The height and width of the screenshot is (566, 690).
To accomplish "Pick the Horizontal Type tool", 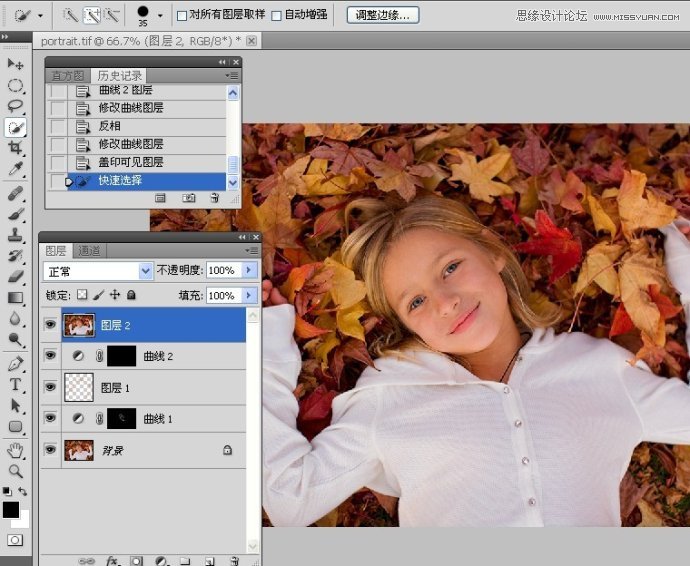I will point(16,385).
